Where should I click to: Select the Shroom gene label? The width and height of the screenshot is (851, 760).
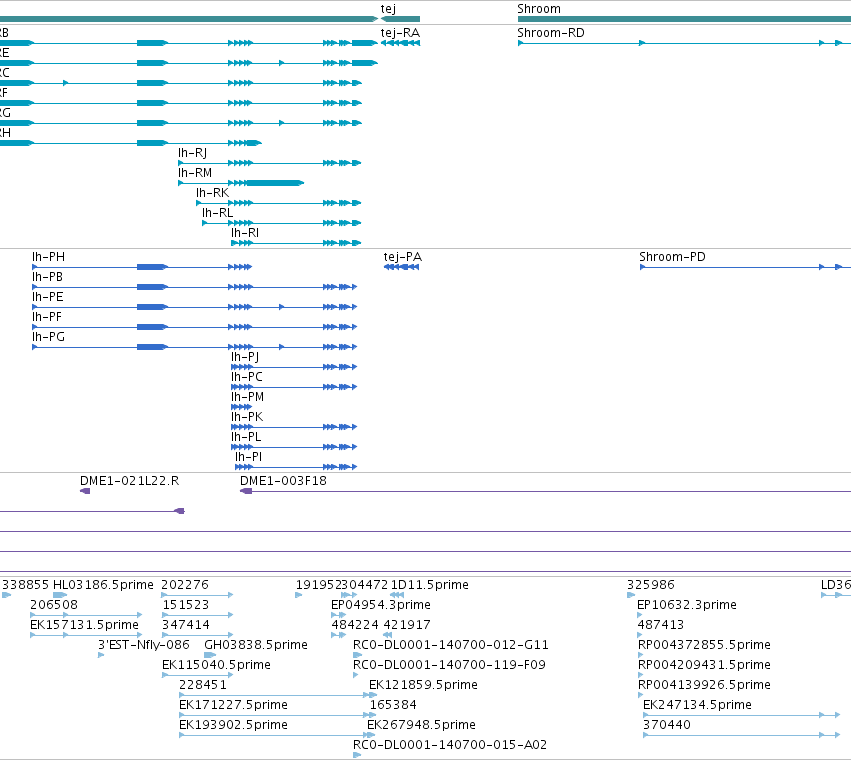(539, 9)
